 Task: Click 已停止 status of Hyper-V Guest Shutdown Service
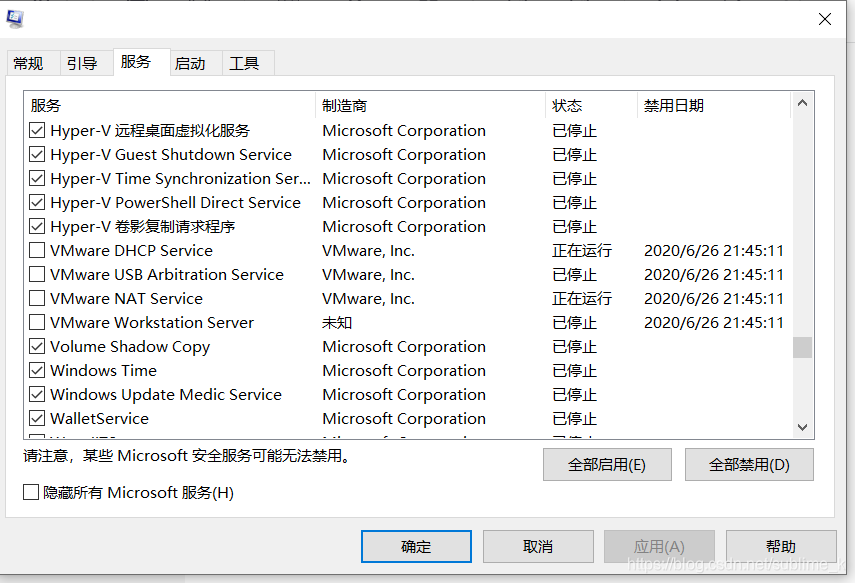click(574, 154)
